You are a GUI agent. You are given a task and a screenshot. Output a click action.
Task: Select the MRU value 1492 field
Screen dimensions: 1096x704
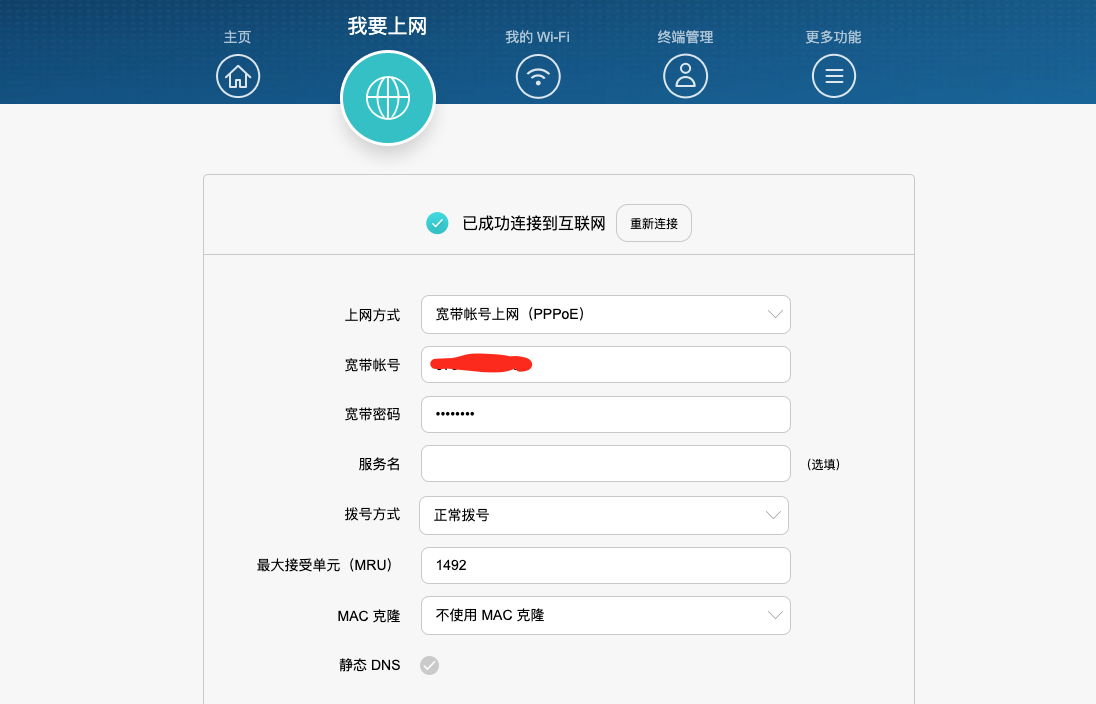(x=605, y=565)
